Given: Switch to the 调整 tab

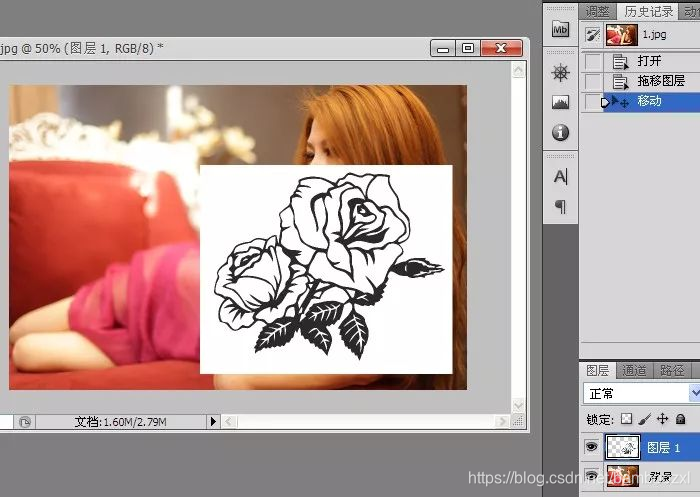Looking at the screenshot, I should [597, 11].
